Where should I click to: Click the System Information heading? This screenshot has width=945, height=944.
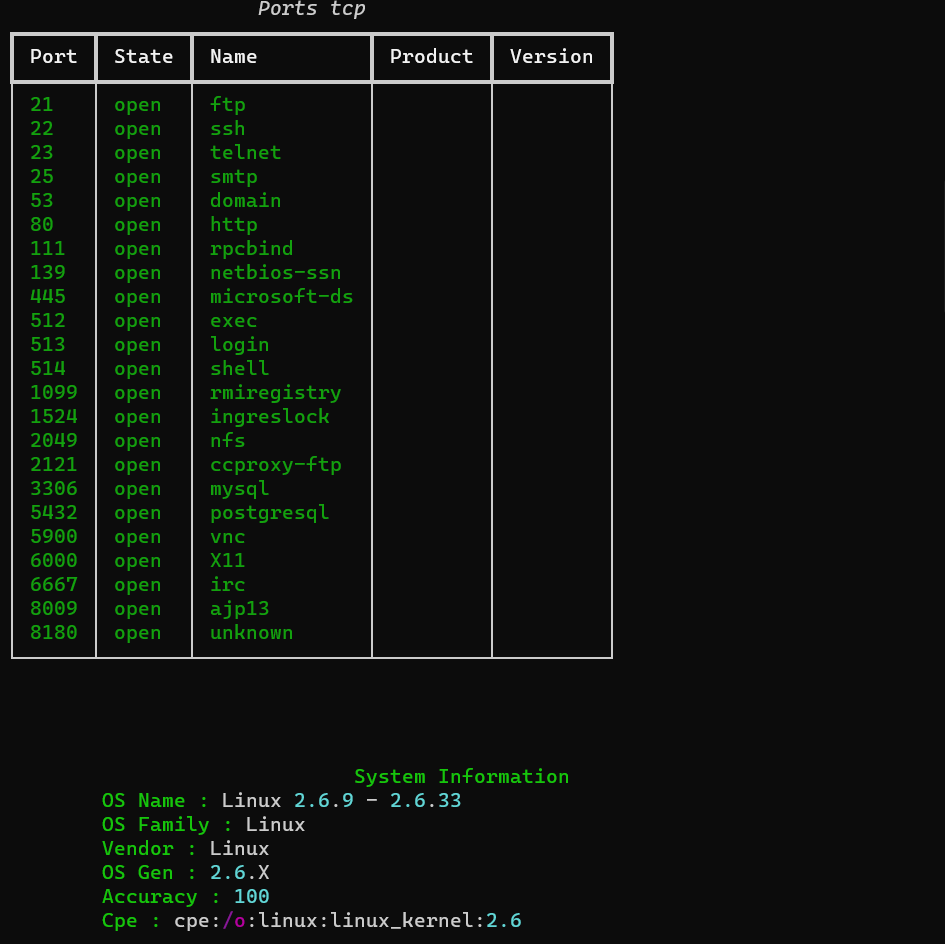[462, 776]
